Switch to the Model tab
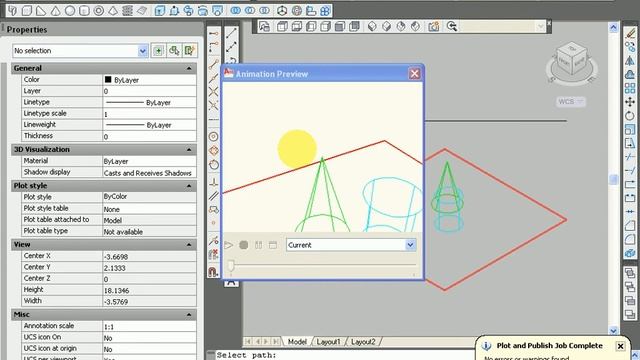The height and width of the screenshot is (360, 640). [x=297, y=342]
